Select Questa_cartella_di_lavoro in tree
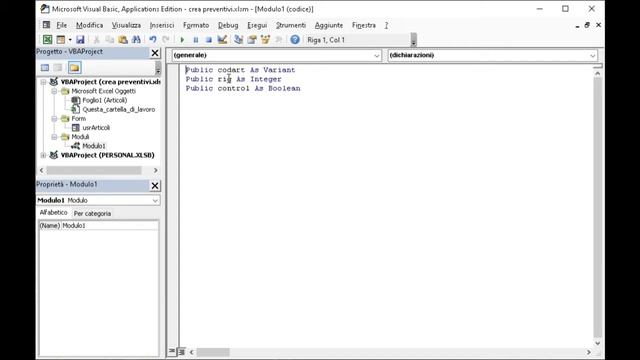This screenshot has height=360, width=640. [119, 109]
